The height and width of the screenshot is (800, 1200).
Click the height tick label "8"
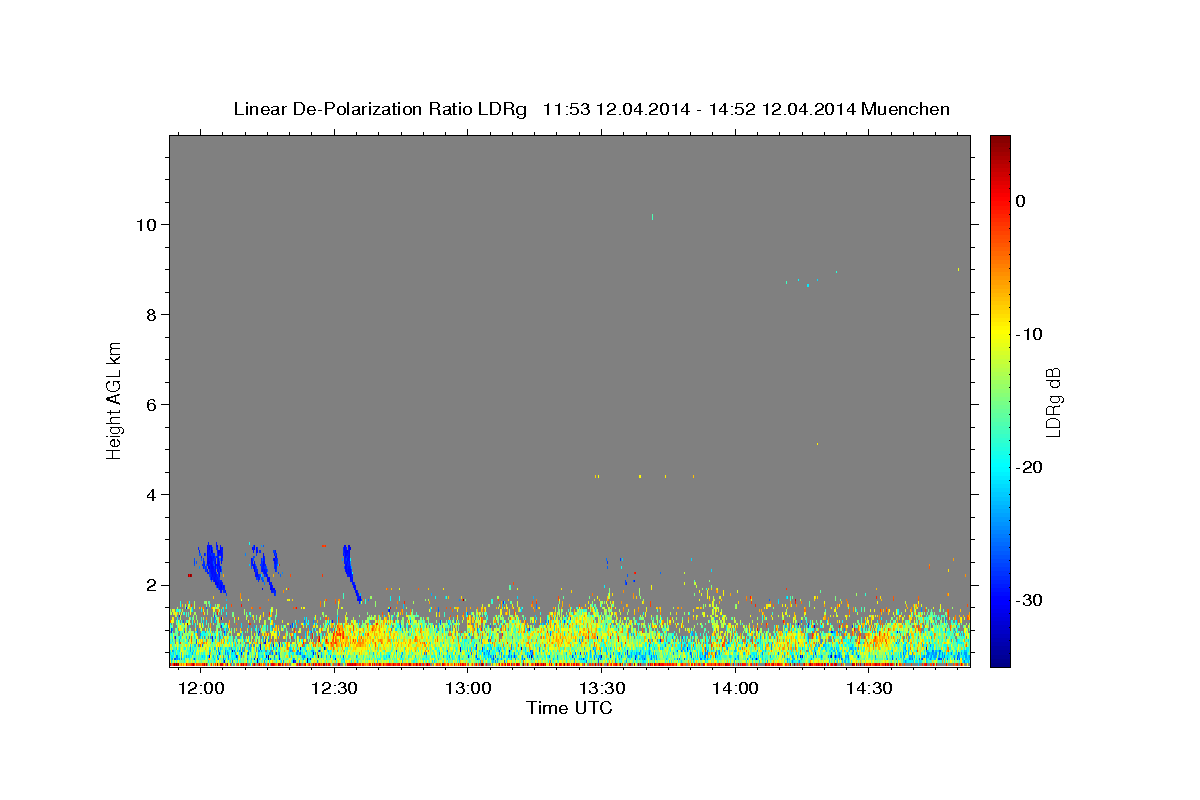click(x=151, y=314)
